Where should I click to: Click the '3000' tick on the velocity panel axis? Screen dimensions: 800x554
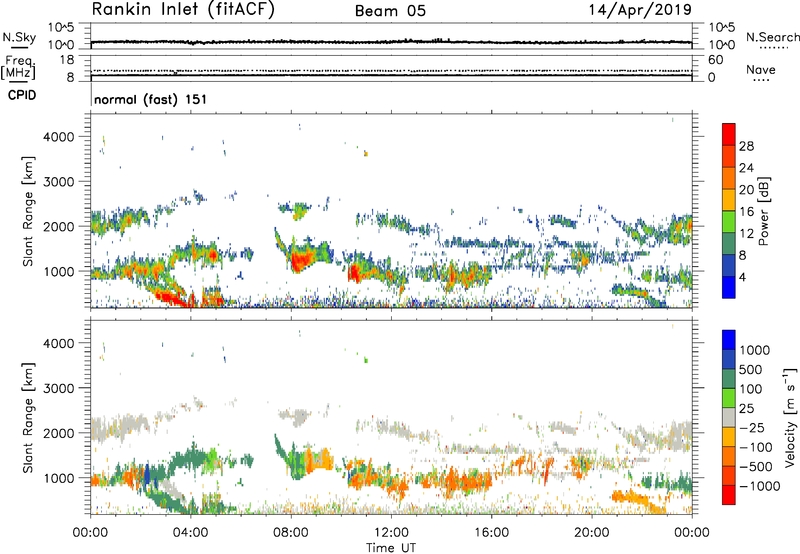point(59,388)
